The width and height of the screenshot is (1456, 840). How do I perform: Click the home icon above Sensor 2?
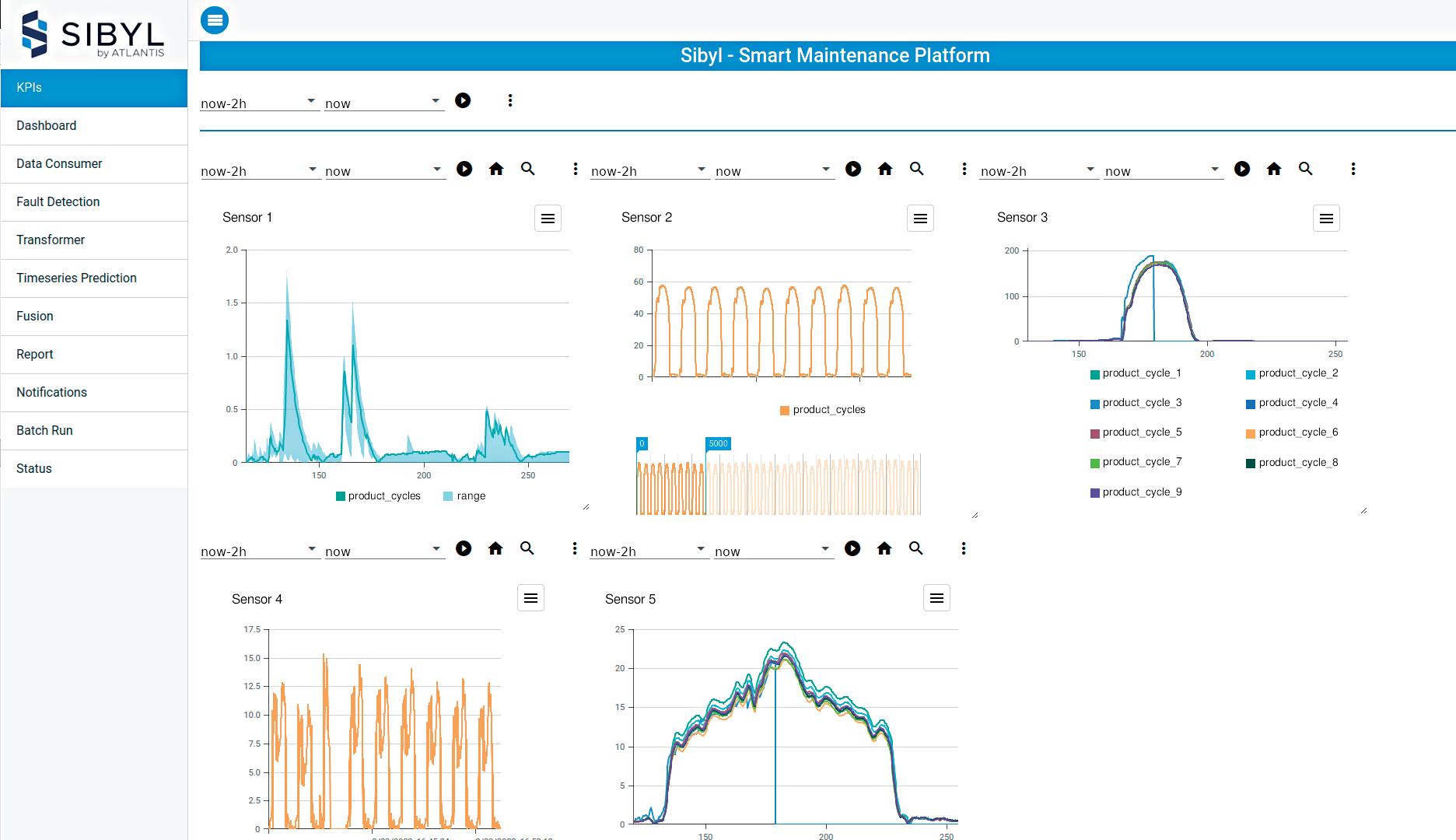coord(885,169)
